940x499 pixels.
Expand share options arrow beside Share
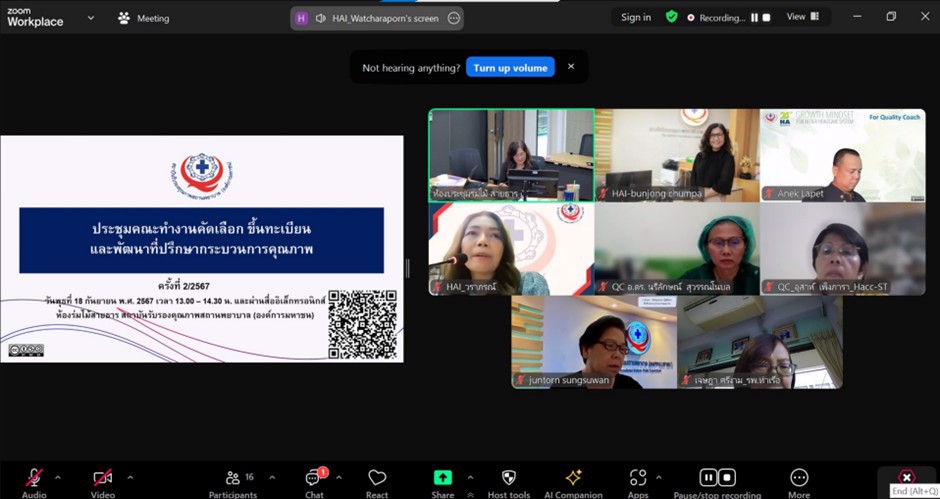coord(470,478)
